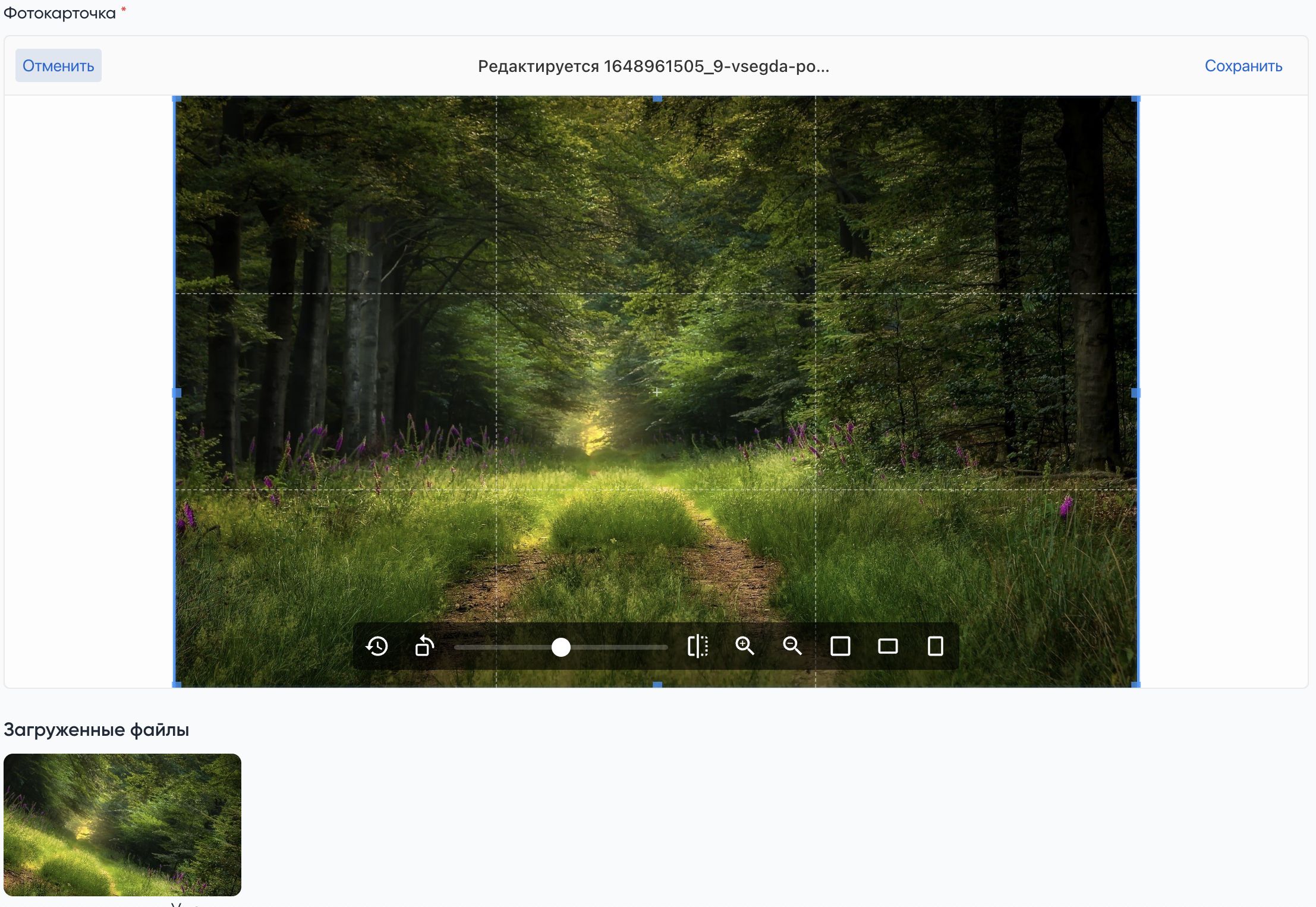Open the uploaded forest thumbnail
This screenshot has height=907, width=1316.
122,824
